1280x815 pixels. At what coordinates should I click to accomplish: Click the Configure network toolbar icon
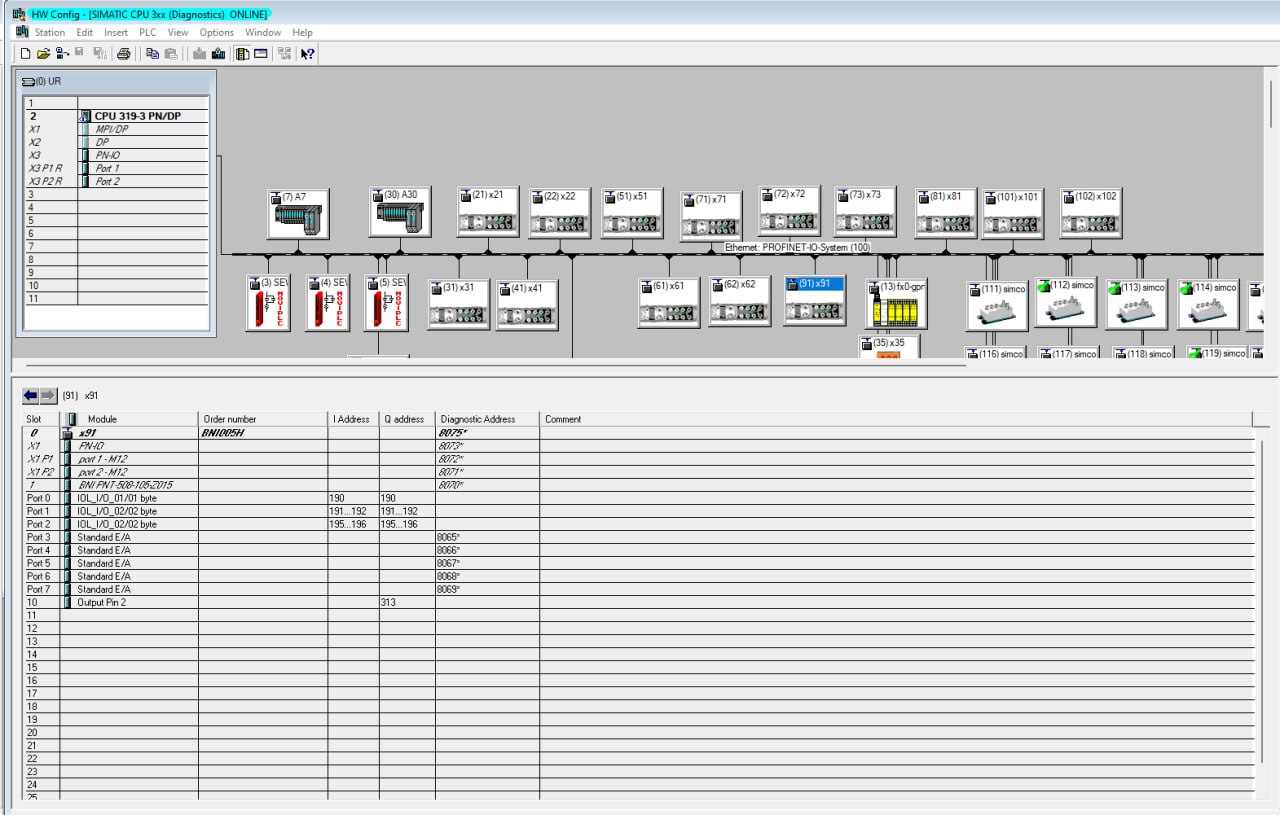pyautogui.click(x=284, y=53)
